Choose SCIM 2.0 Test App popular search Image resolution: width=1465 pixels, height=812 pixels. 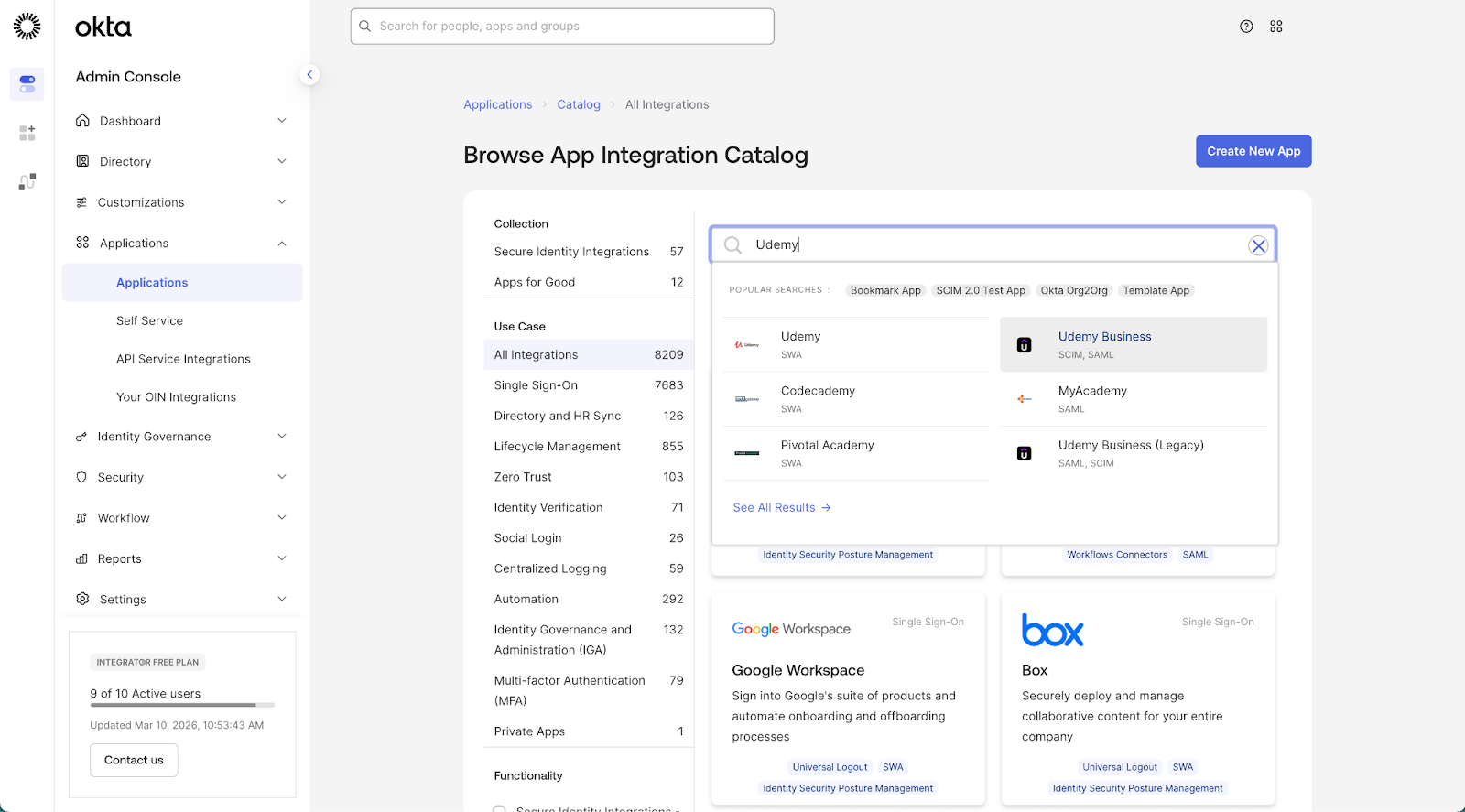click(981, 290)
